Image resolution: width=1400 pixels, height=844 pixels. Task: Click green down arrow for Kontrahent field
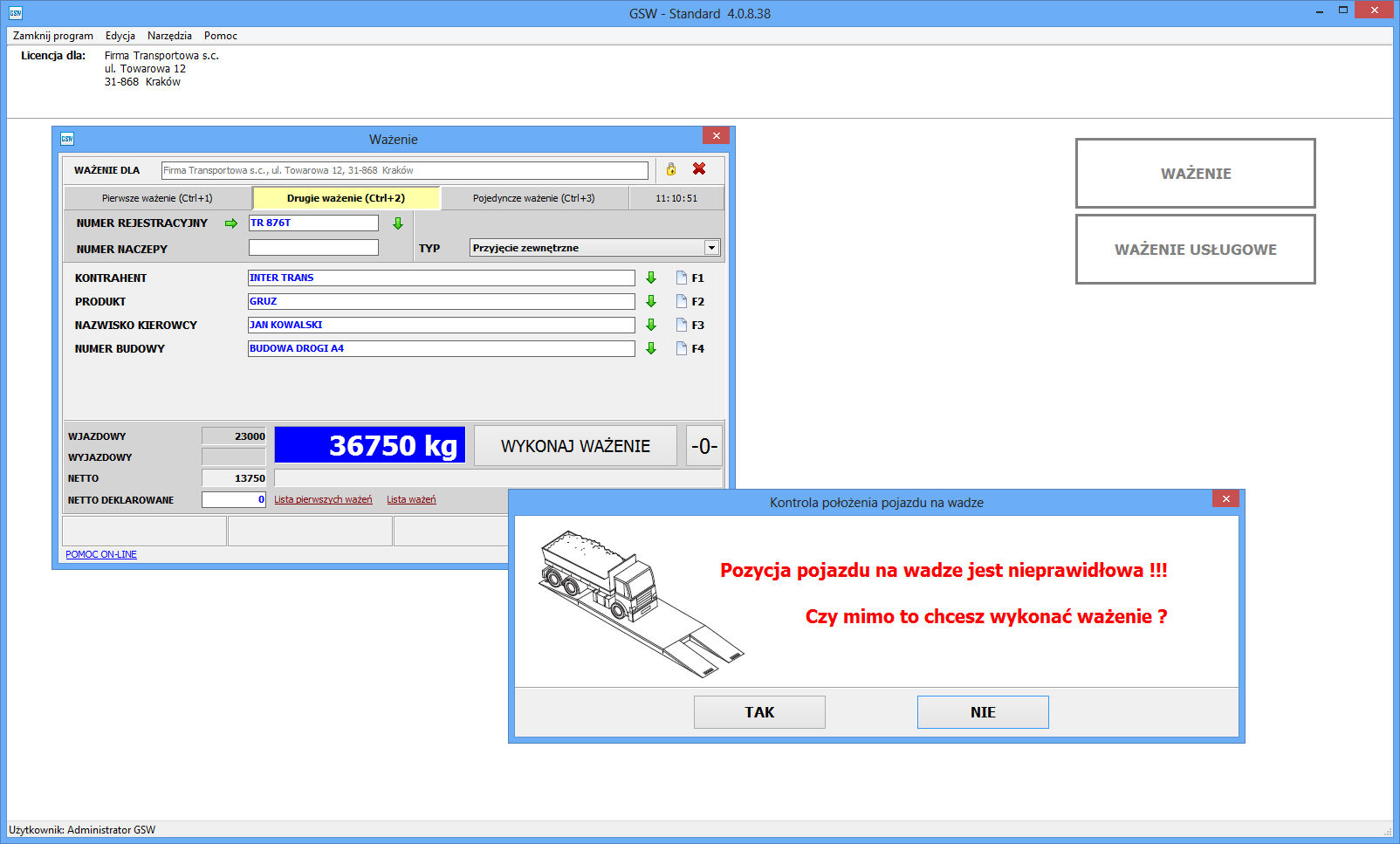pyautogui.click(x=651, y=278)
